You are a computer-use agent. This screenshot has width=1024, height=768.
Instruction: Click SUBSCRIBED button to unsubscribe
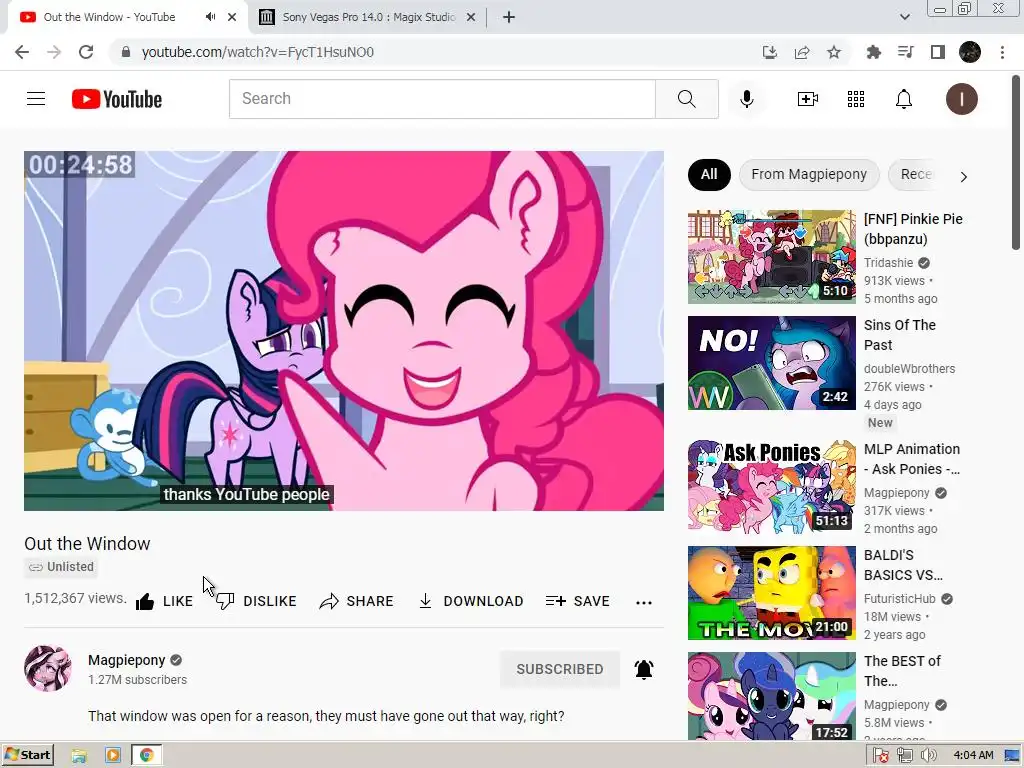560,669
